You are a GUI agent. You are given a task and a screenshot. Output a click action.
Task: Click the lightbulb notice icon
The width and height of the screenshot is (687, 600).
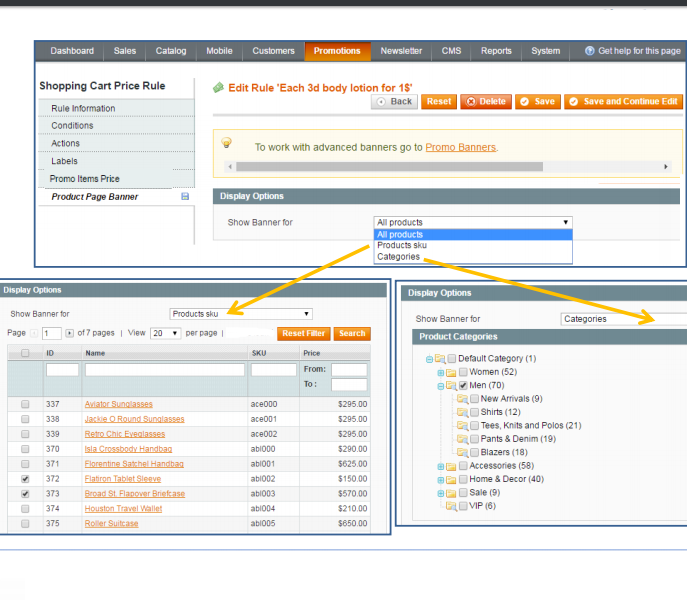[226, 143]
